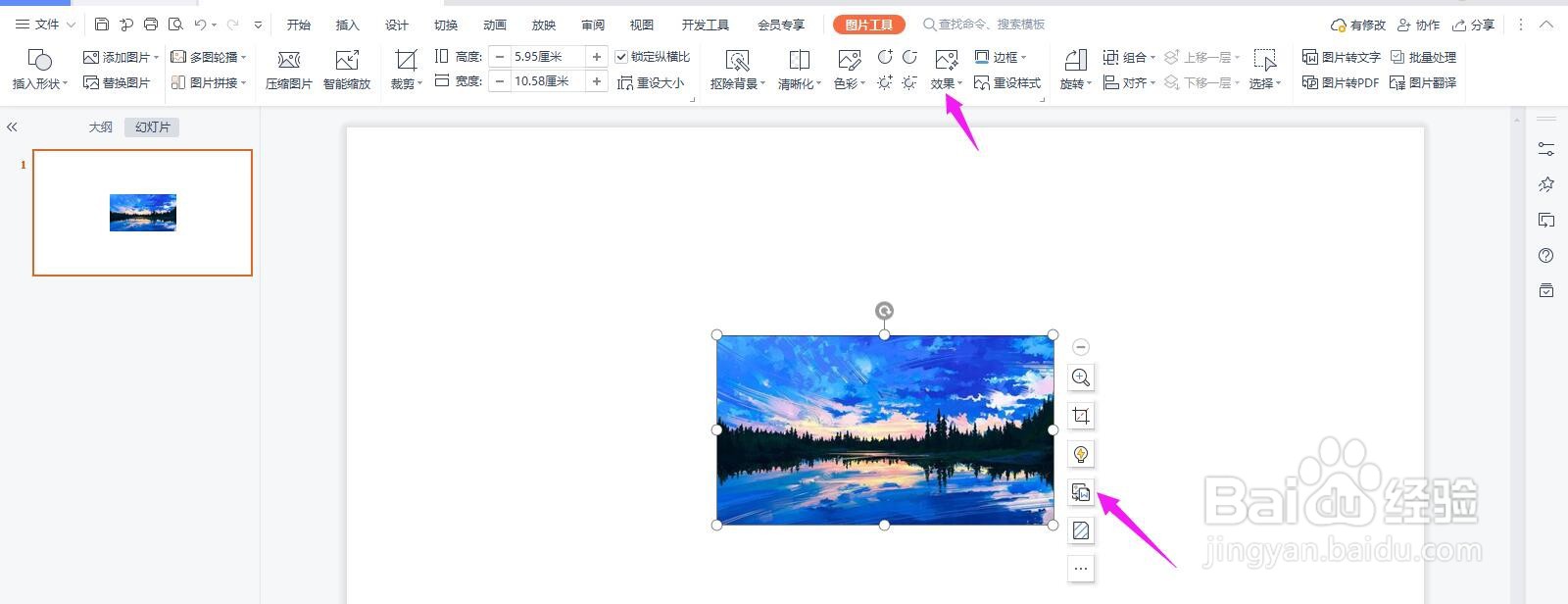Viewport: 1568px width, 604px height.
Task: Collapse the slide panel with double chevron
Action: click(12, 127)
